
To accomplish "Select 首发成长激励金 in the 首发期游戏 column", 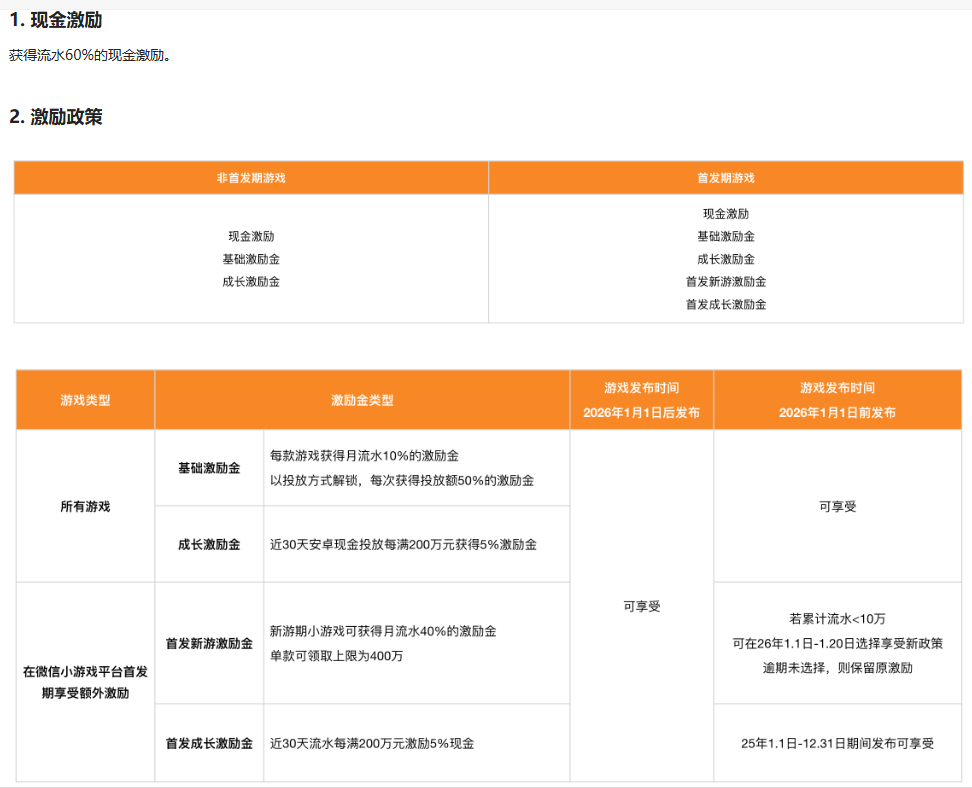I will [728, 304].
